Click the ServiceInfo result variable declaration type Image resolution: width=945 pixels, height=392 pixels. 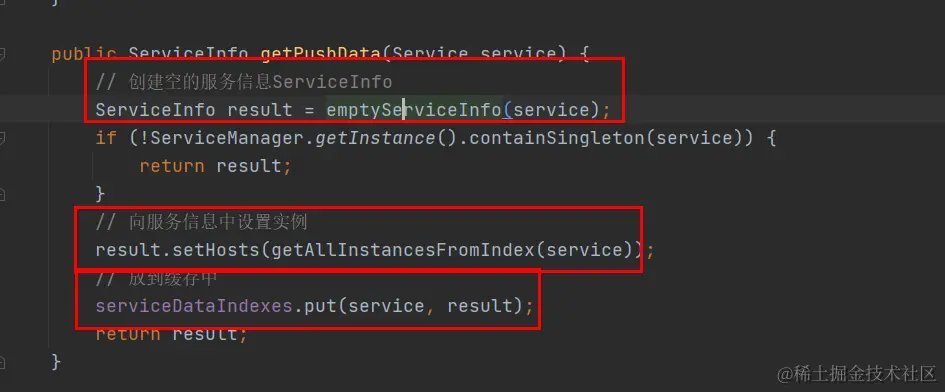click(x=155, y=110)
